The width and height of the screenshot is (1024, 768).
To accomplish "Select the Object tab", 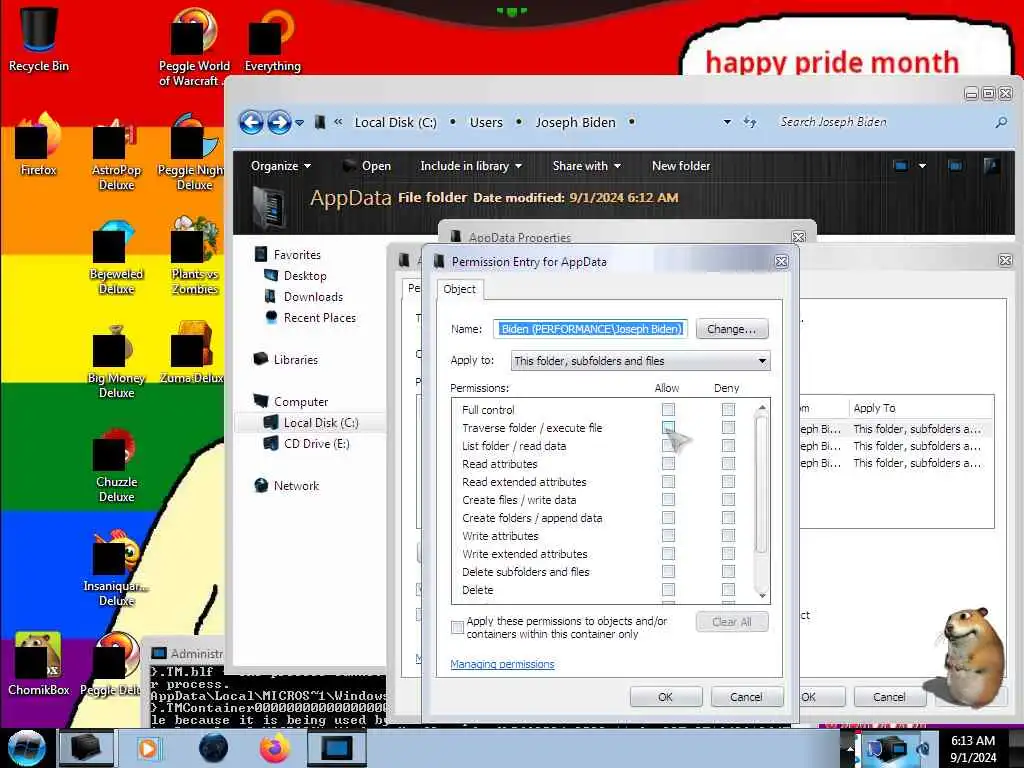I will coord(460,289).
